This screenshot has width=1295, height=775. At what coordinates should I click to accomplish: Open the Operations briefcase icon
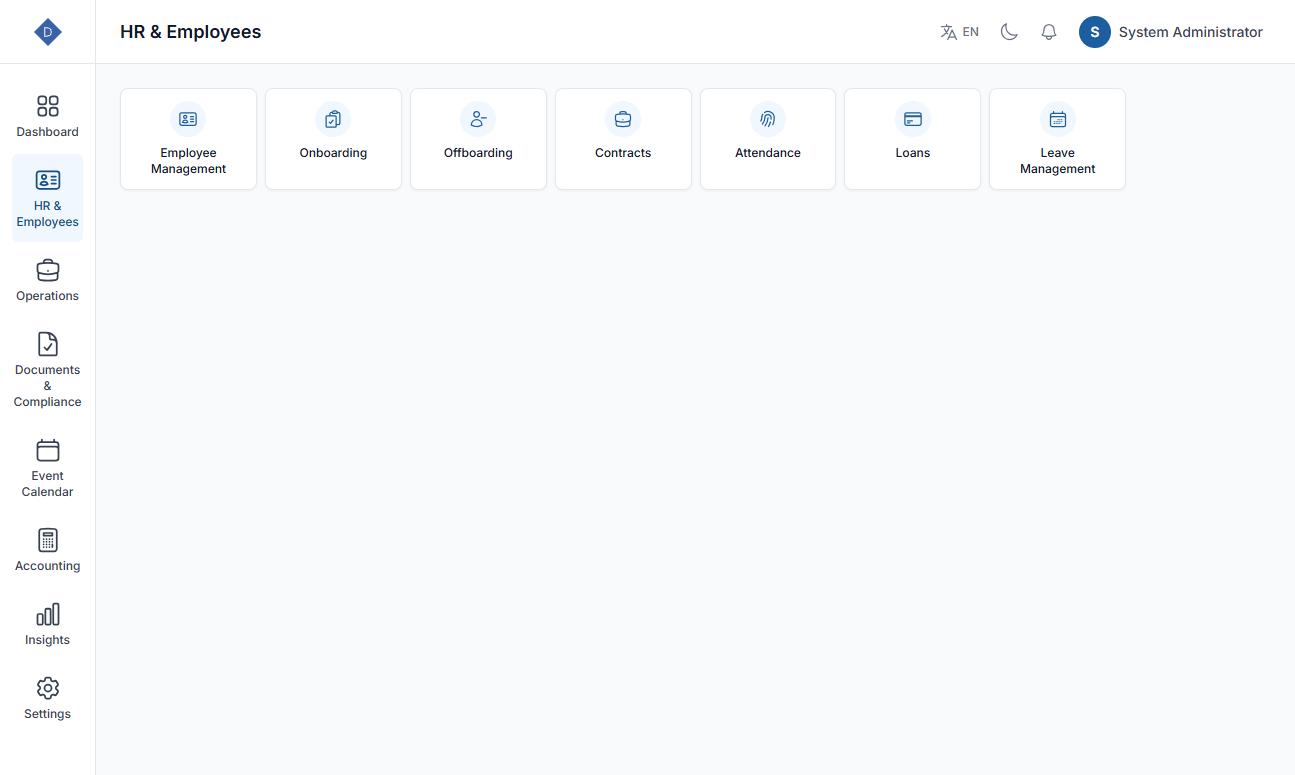coord(48,270)
